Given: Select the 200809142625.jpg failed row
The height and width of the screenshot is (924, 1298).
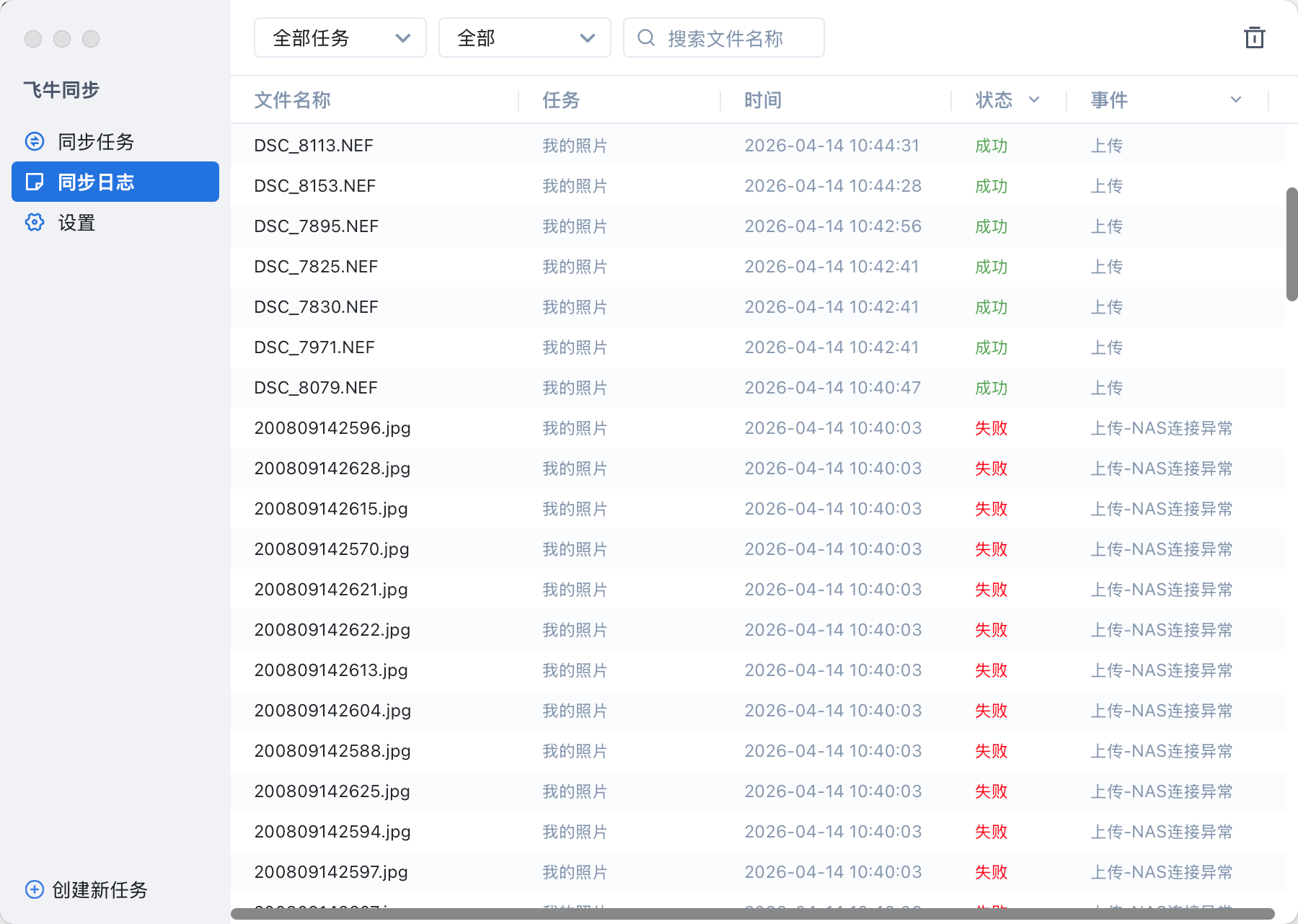Looking at the screenshot, I should point(332,791).
